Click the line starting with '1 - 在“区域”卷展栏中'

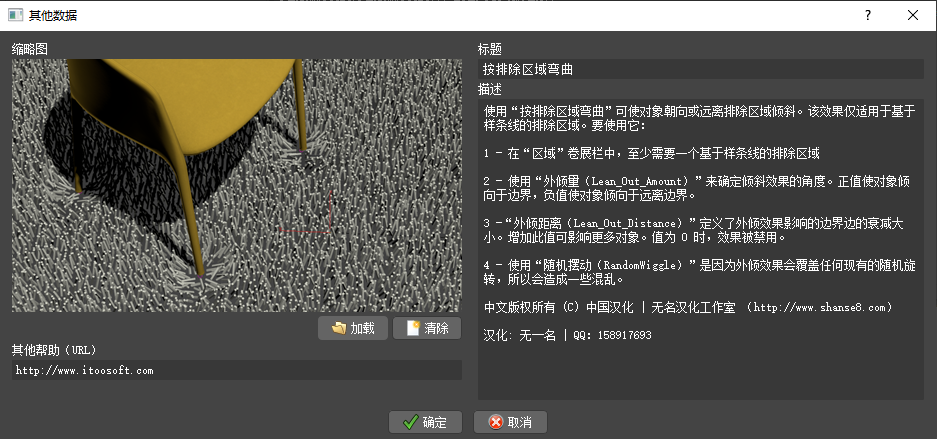[x=651, y=154]
